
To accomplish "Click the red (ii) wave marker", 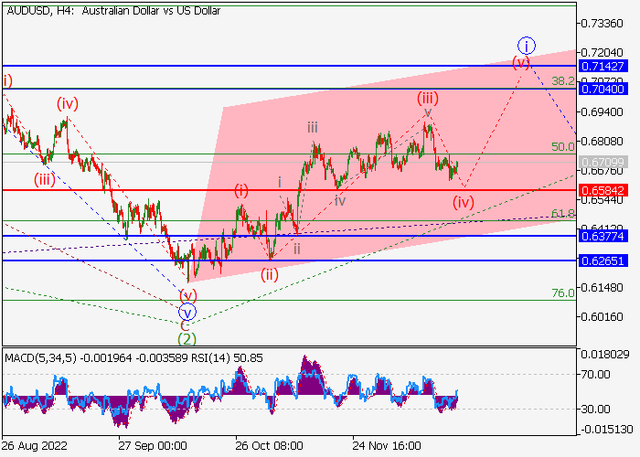I will click(x=270, y=275).
